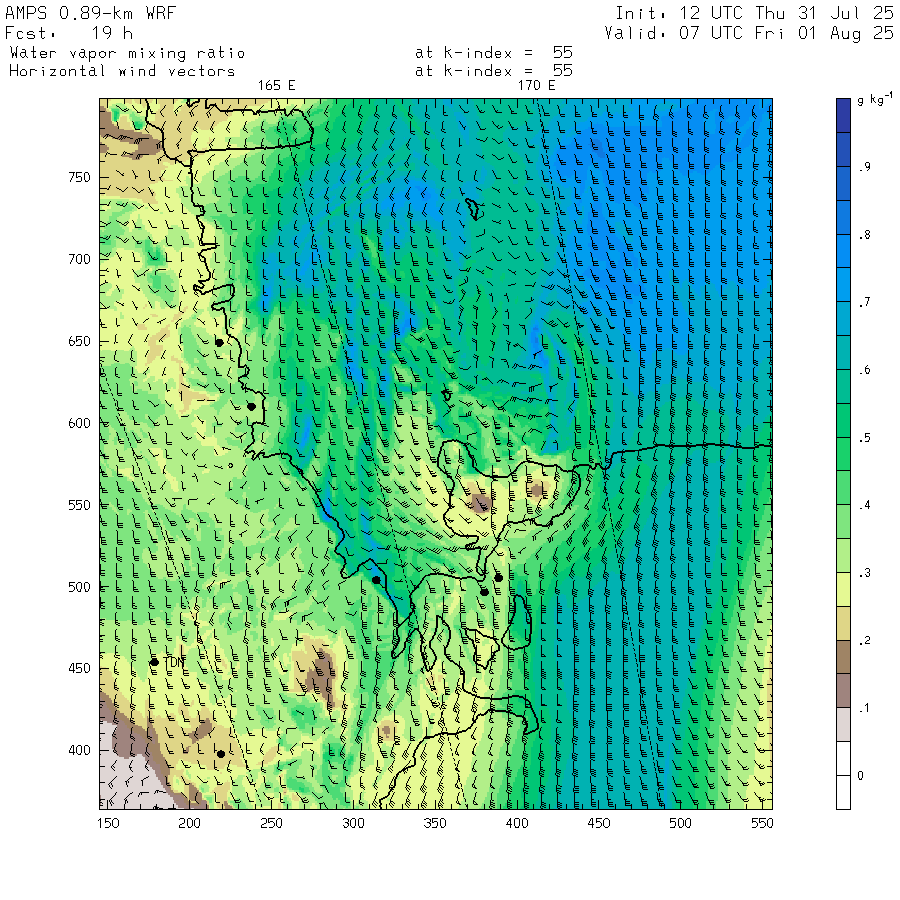
Task: Click the x-axis 200 tick label
Action: pyautogui.click(x=189, y=823)
